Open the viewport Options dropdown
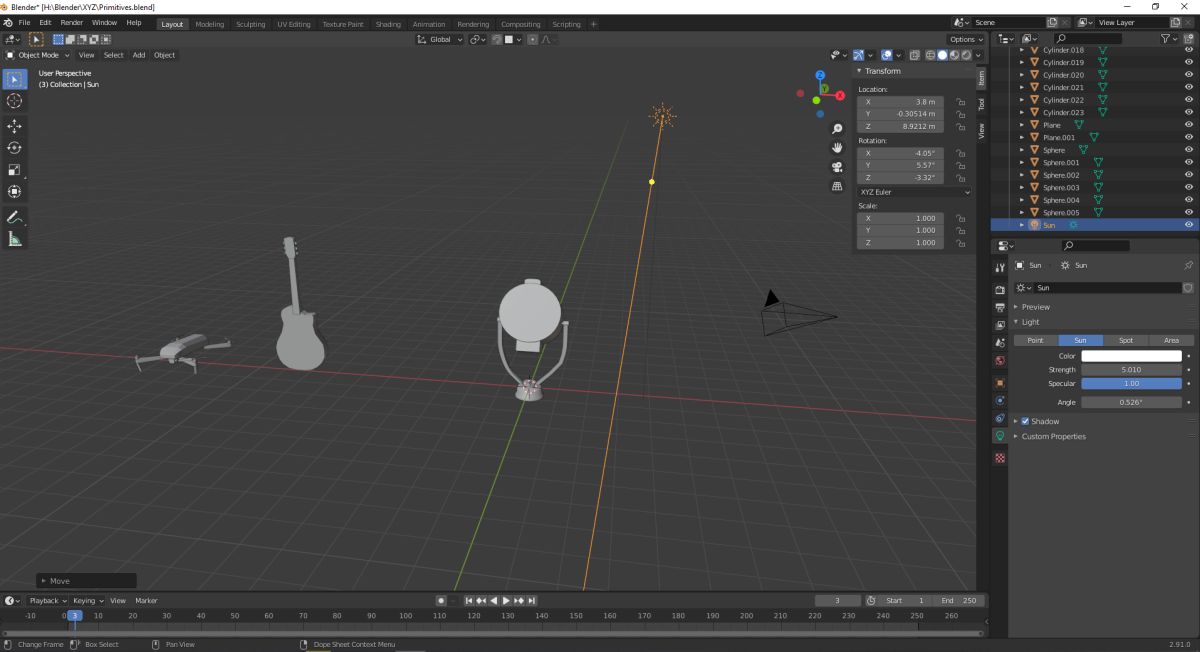1200x652 pixels. 967,39
